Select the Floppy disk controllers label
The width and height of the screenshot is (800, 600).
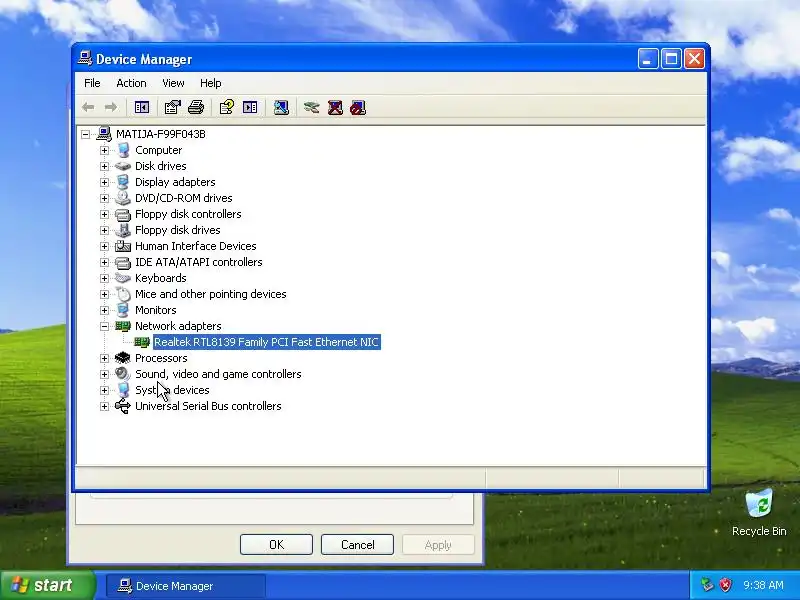tap(188, 214)
